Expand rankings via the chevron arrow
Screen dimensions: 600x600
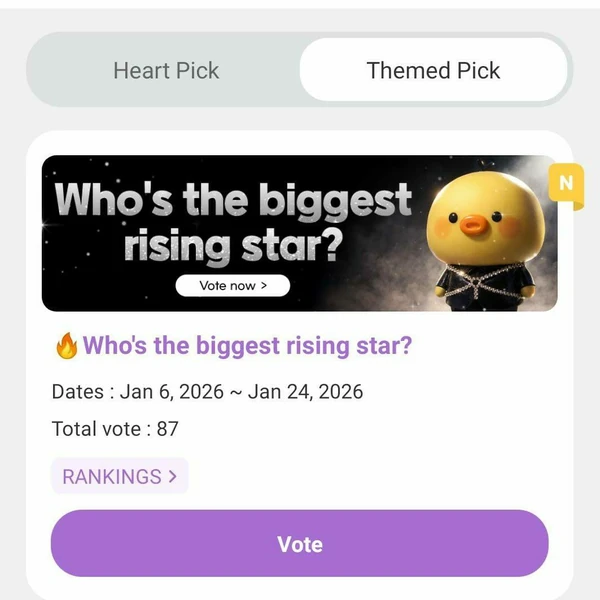click(x=173, y=476)
